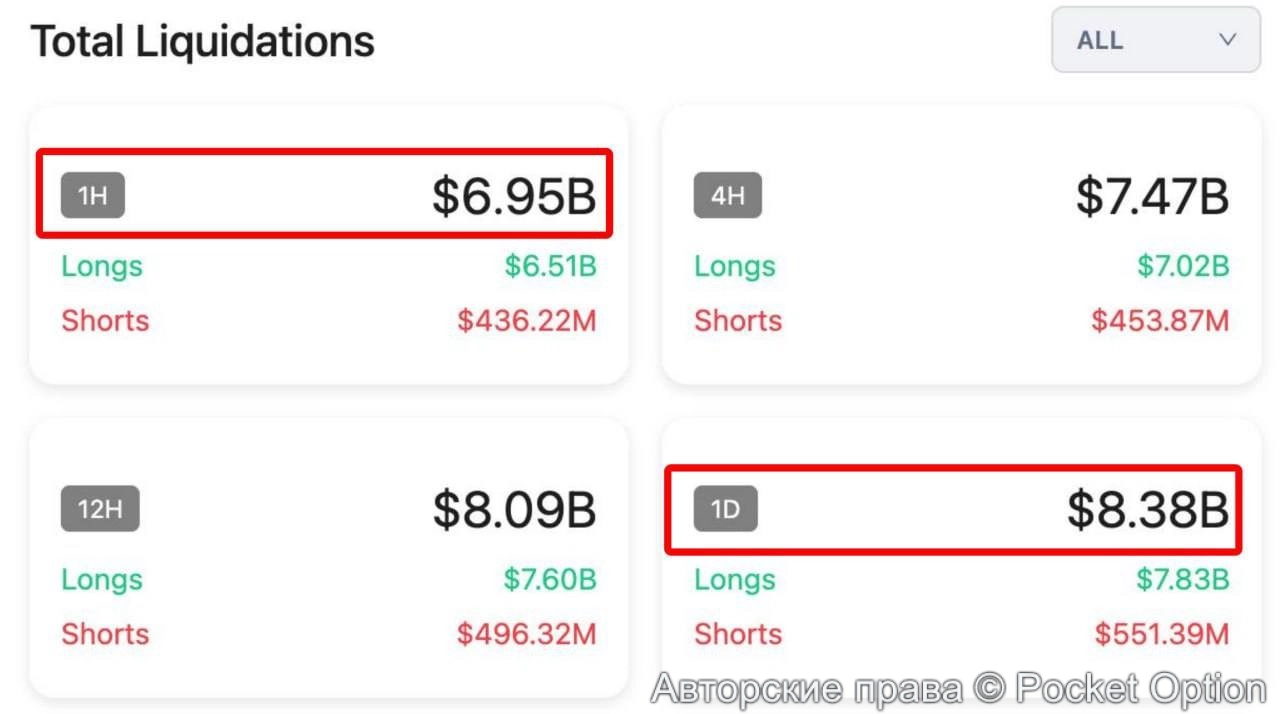Select the 1D timeframe badge
Screen dimensions: 1280x714
click(725, 509)
